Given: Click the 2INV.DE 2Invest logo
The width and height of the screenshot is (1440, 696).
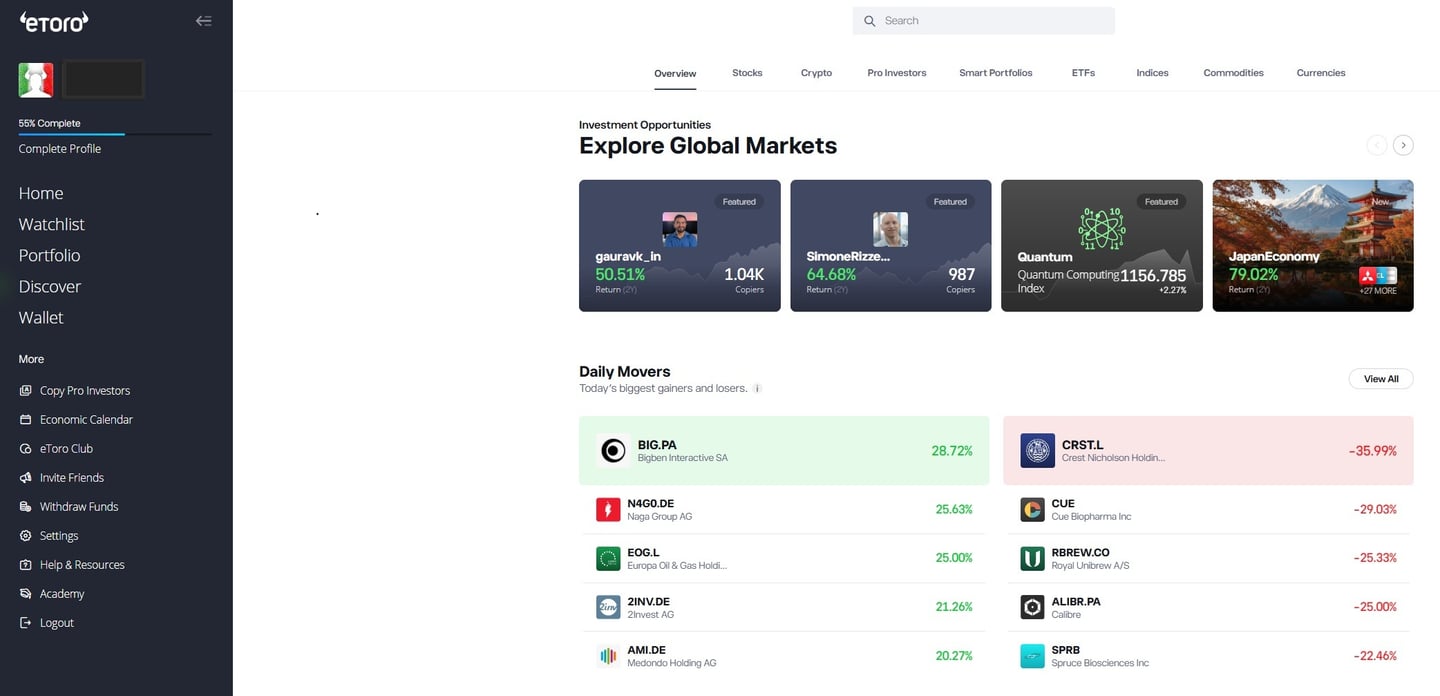Looking at the screenshot, I should click(x=608, y=607).
